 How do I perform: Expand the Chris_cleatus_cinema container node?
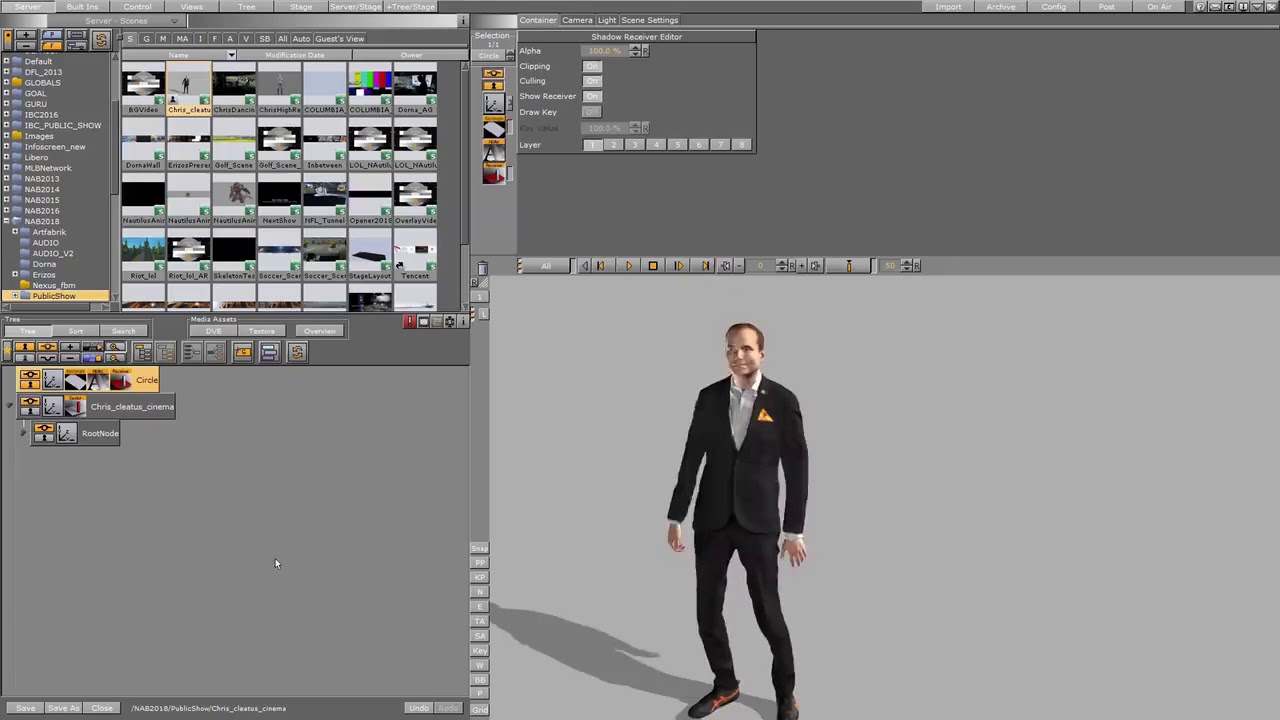pos(10,406)
